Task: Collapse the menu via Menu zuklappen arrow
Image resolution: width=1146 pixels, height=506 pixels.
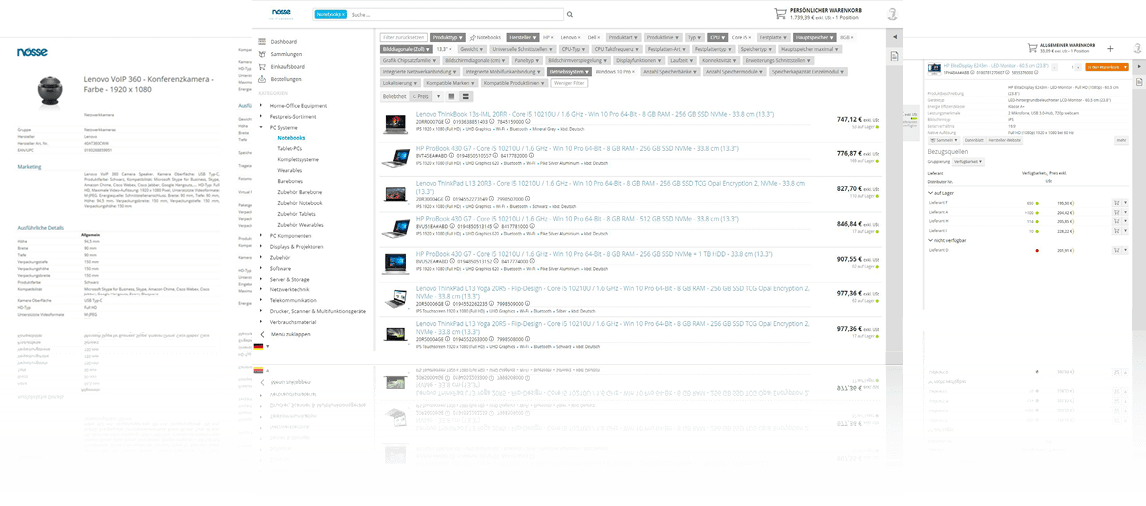Action: [x=262, y=333]
